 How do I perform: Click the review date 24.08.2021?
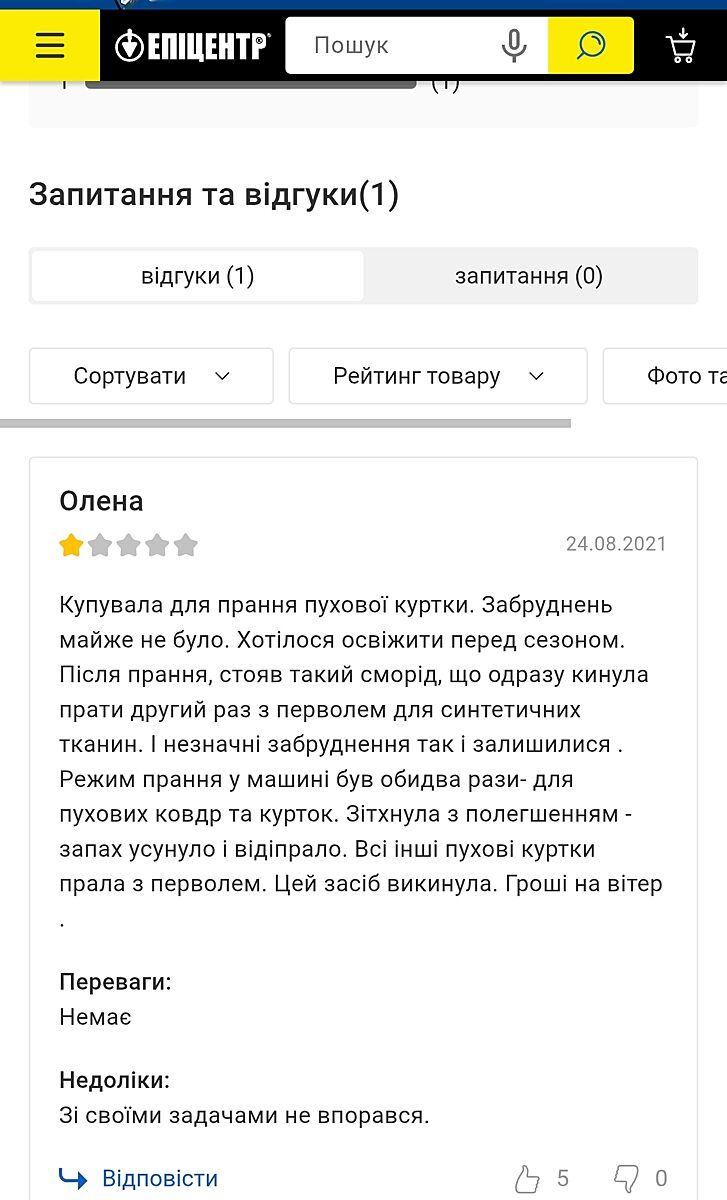(615, 544)
